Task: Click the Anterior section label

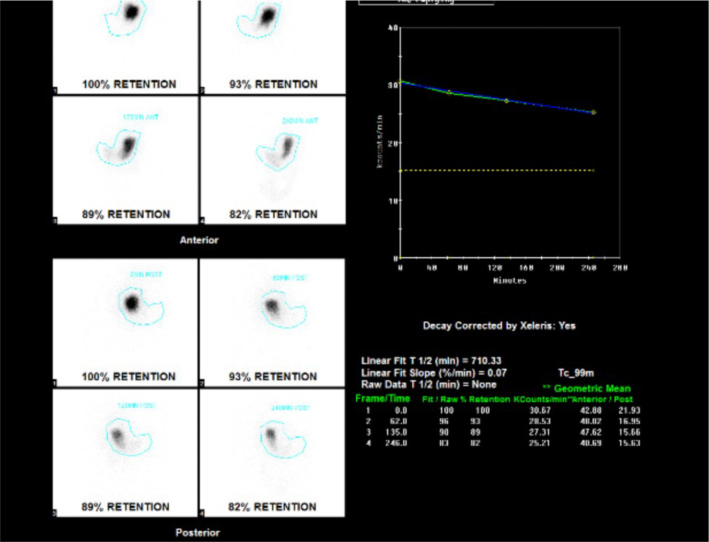Action: 199,240
